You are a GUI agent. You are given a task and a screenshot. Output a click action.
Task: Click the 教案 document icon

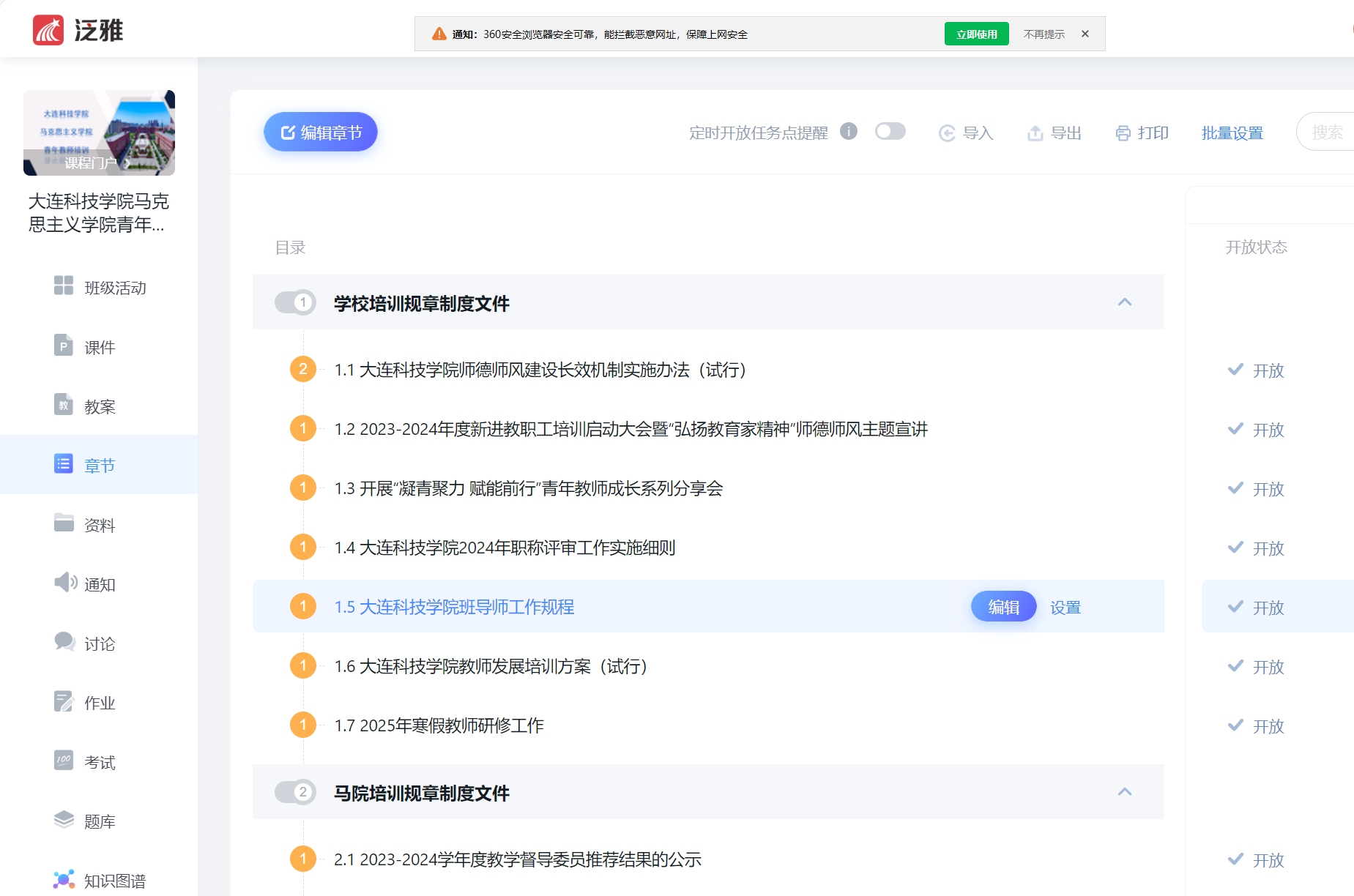[64, 404]
